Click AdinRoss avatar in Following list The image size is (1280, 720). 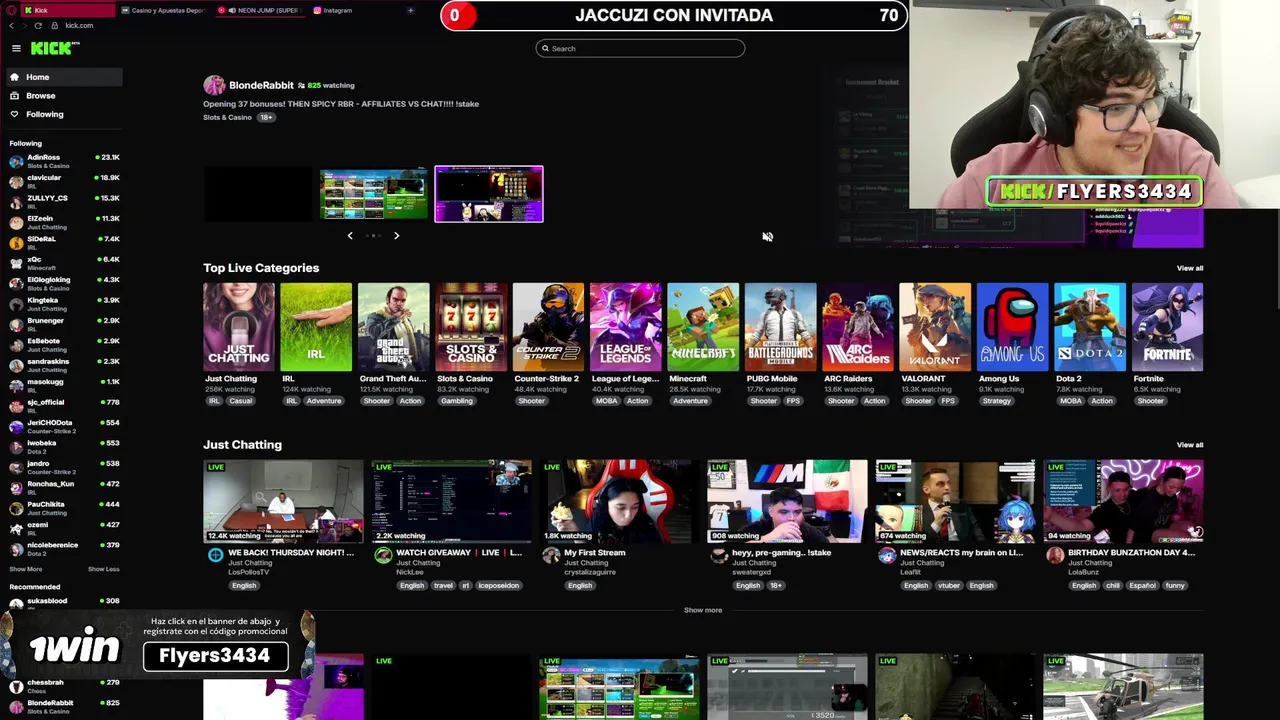coord(16,161)
